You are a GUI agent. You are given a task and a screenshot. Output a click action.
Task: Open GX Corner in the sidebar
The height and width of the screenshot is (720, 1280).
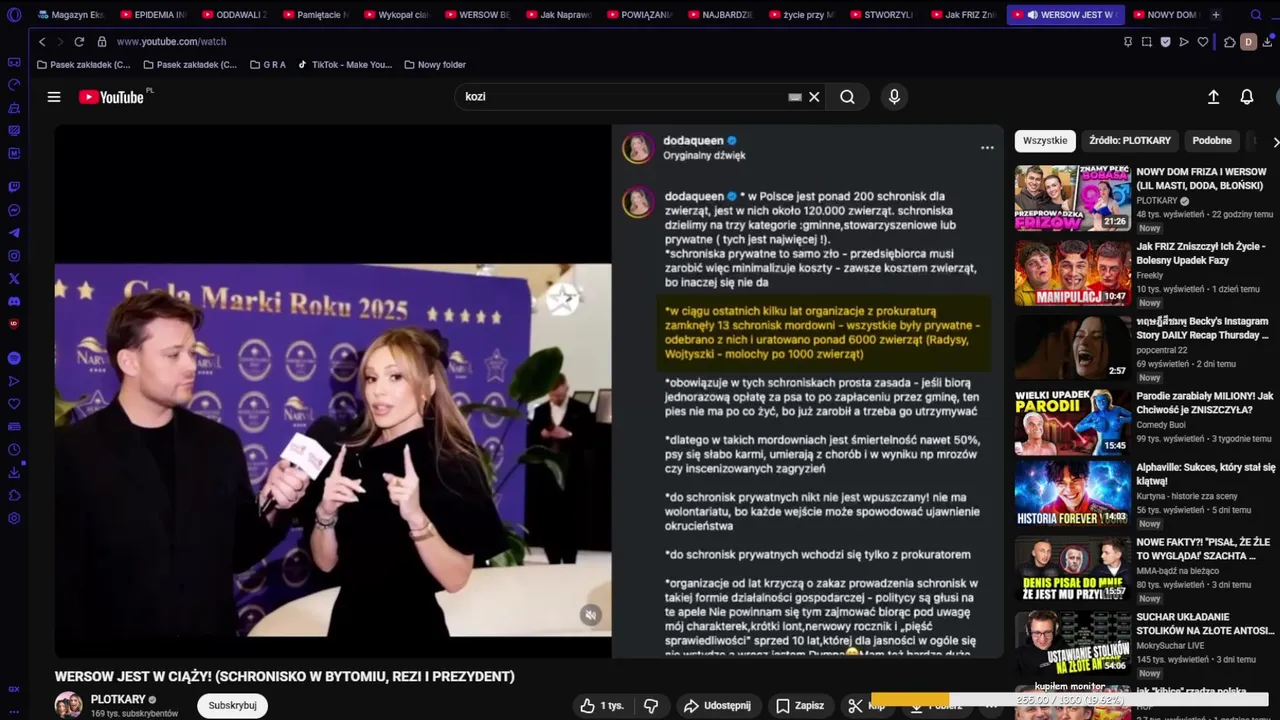coord(14,689)
